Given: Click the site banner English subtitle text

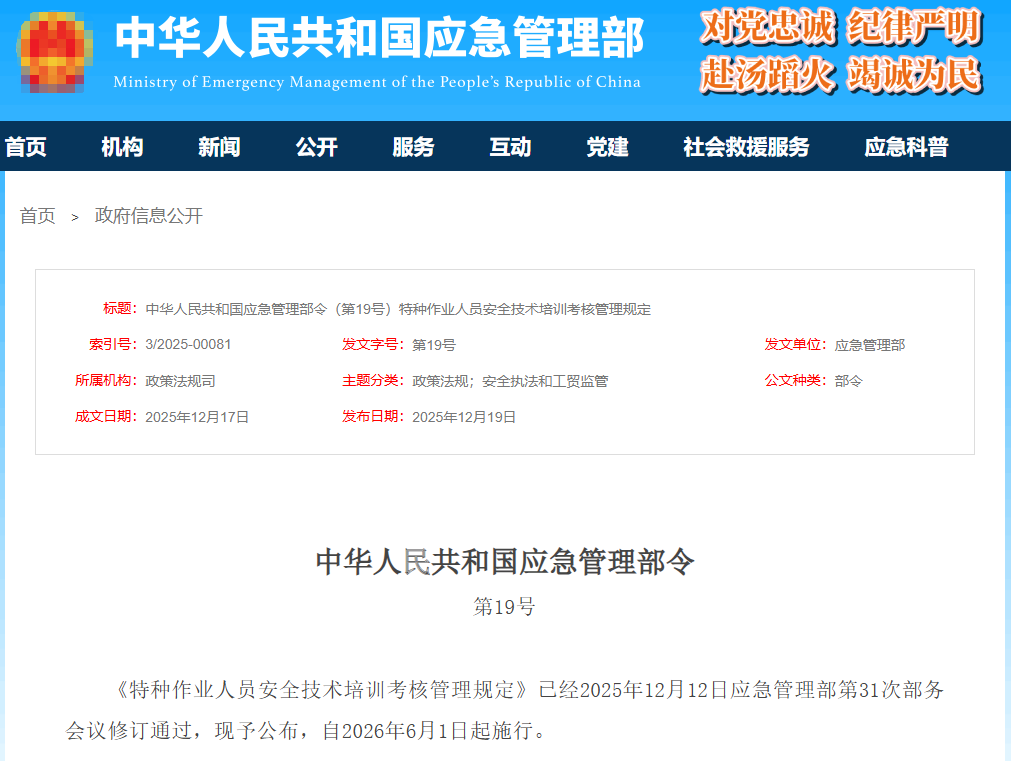Looking at the screenshot, I should (381, 83).
